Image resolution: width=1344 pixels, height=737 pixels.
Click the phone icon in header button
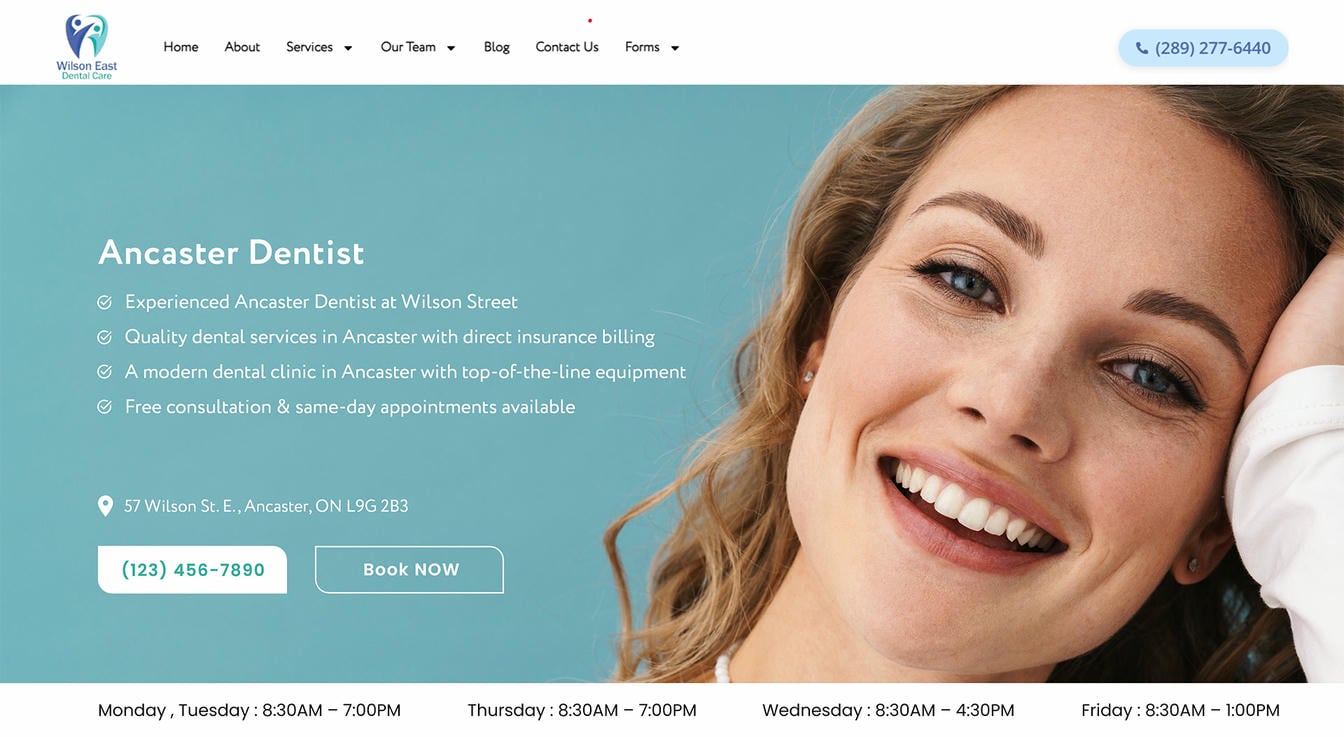(1142, 48)
